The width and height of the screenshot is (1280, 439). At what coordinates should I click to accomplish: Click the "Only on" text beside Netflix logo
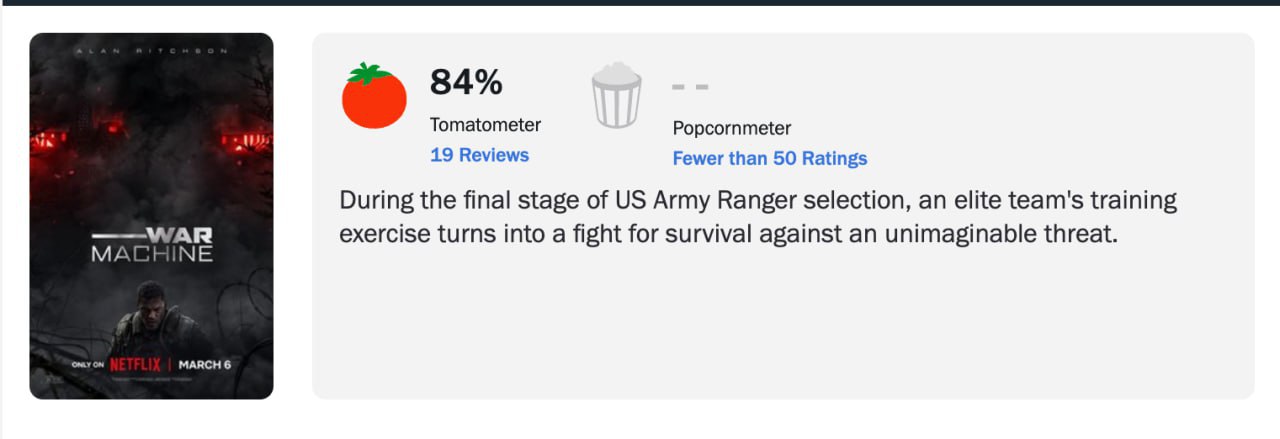[88, 365]
